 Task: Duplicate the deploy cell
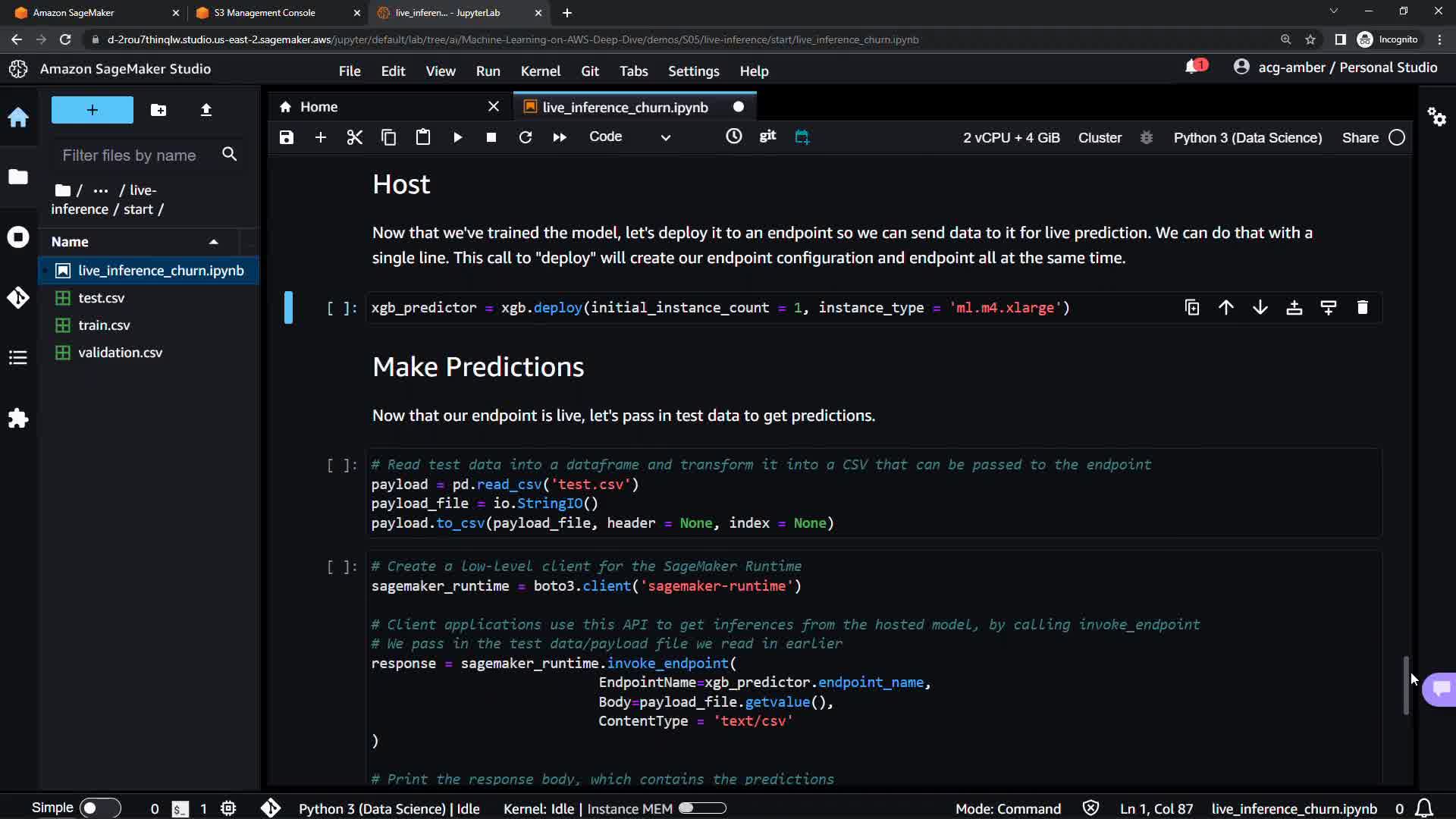coord(1191,307)
